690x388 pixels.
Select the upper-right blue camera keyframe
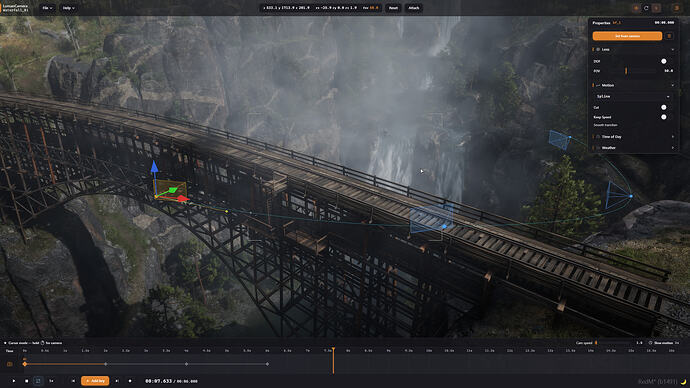[x=559, y=139]
